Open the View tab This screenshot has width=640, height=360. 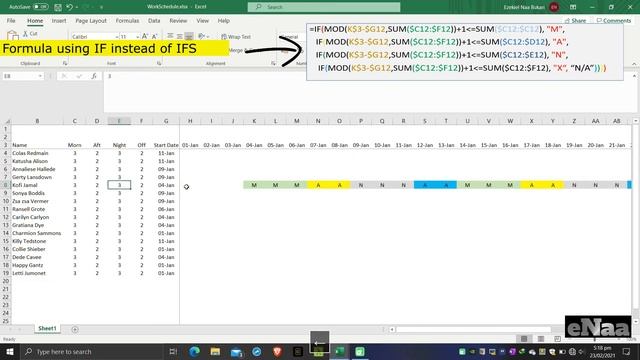pyautogui.click(x=202, y=20)
